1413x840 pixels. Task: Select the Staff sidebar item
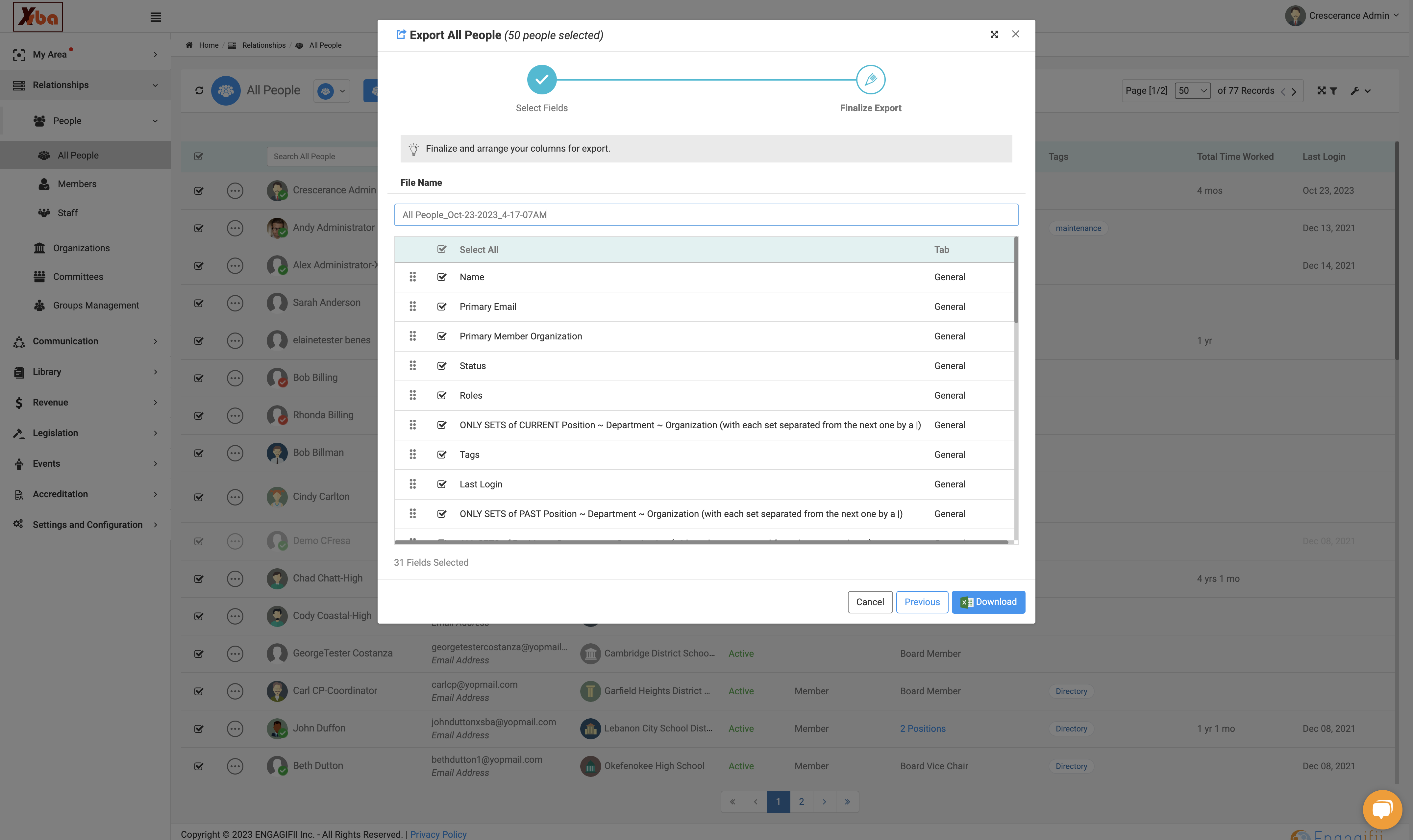click(67, 213)
